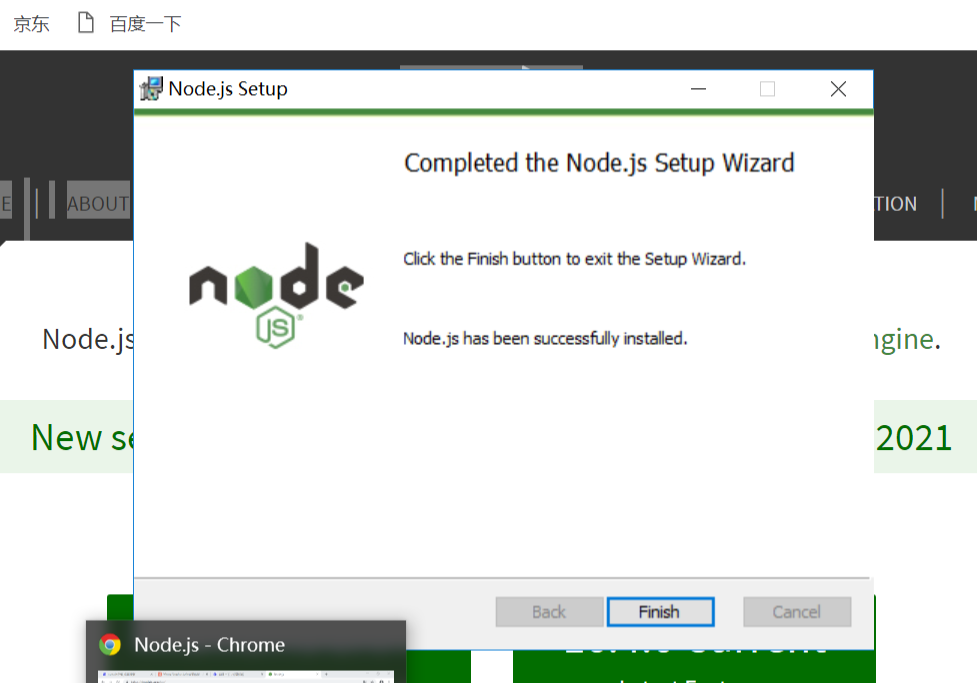Click the green banner text starting with New

82,437
